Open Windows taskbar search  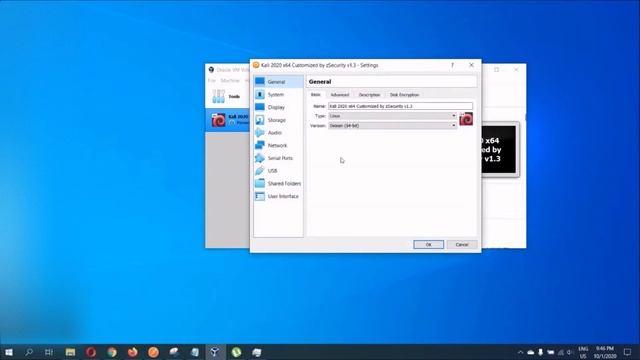pyautogui.click(x=29, y=352)
